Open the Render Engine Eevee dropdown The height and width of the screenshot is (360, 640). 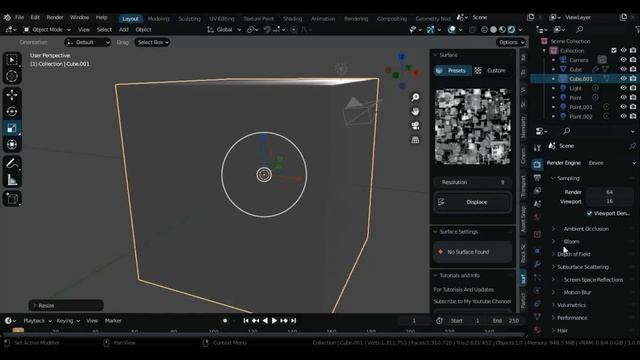pos(611,163)
